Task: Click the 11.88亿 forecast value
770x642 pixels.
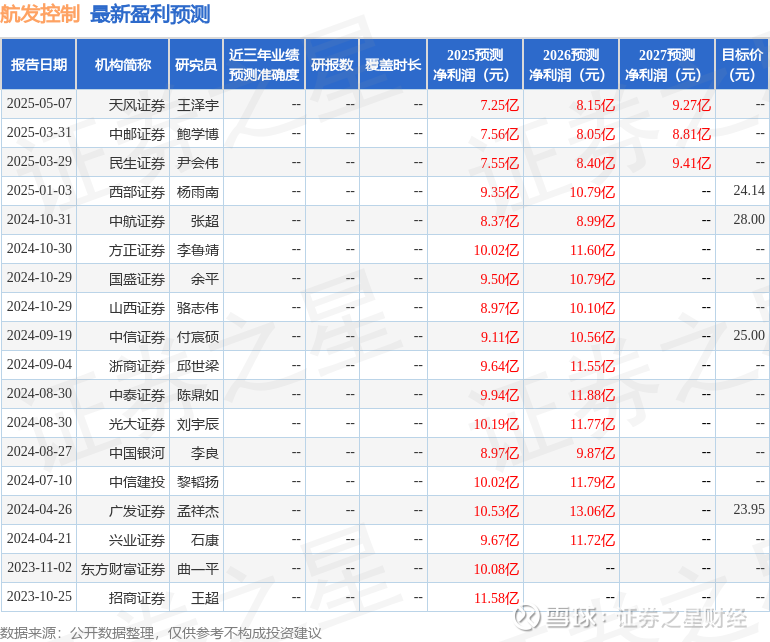Action: tap(592, 394)
